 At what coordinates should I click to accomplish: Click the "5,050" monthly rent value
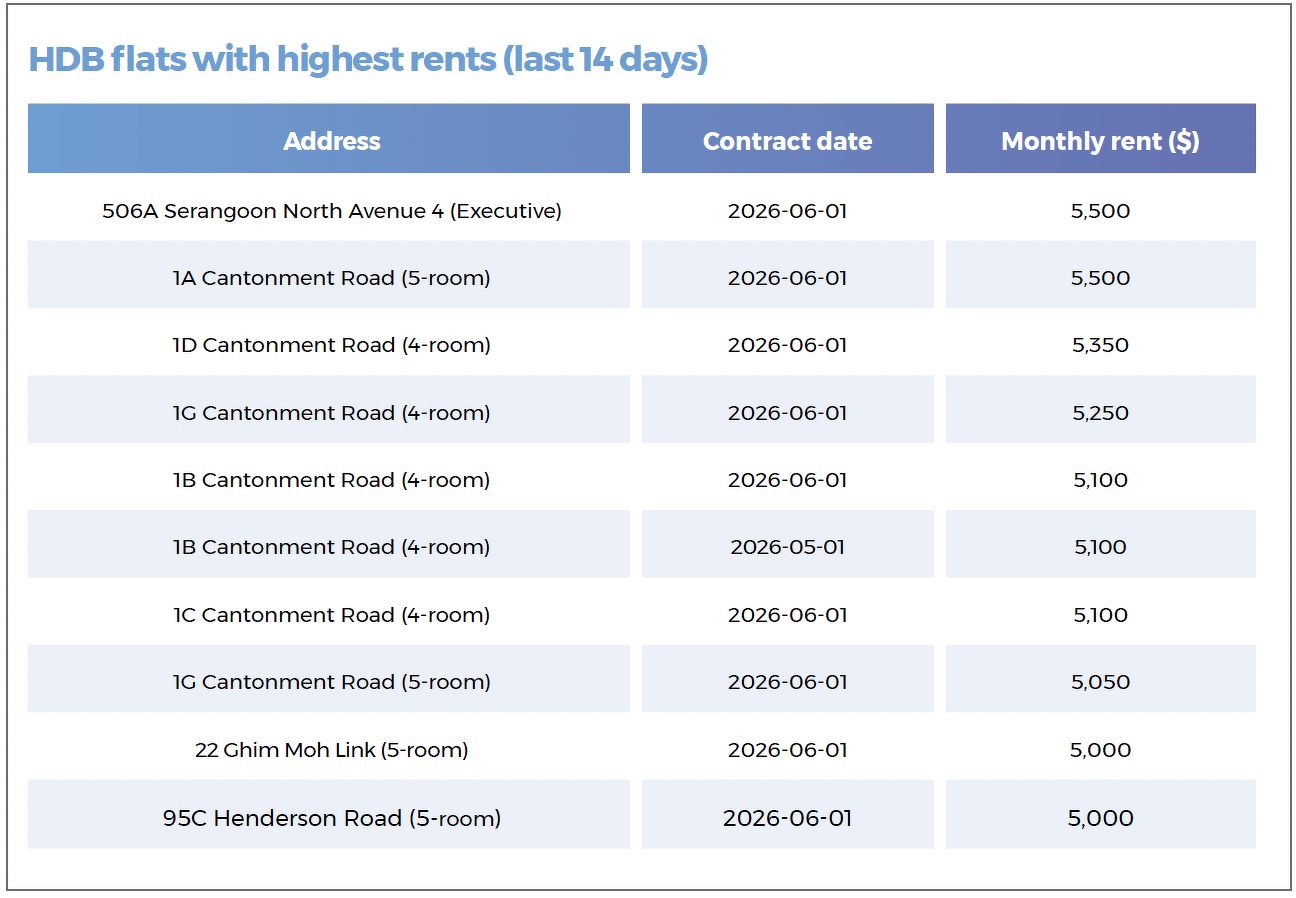click(x=1101, y=682)
